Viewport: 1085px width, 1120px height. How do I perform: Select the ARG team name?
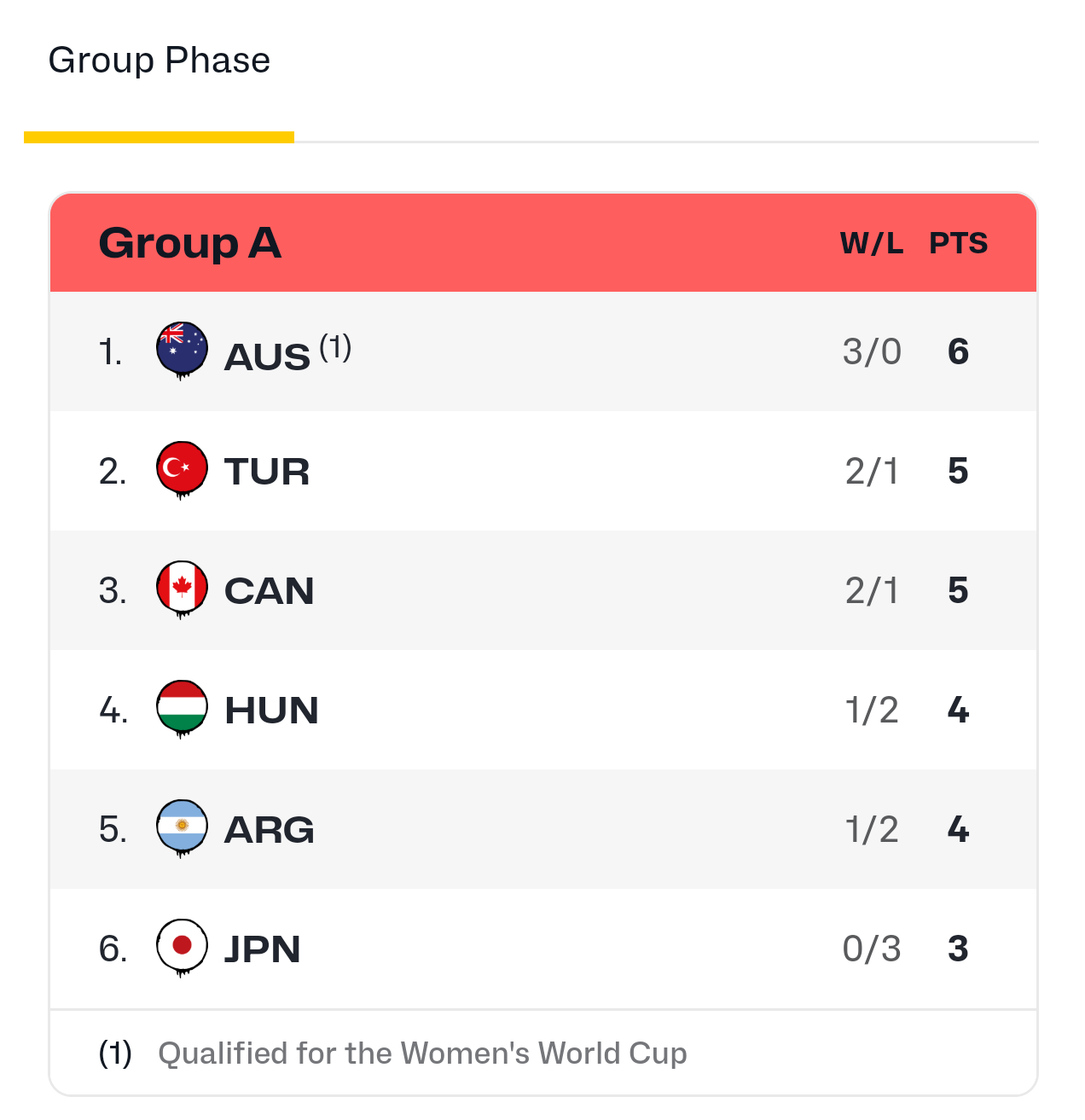pyautogui.click(x=269, y=830)
